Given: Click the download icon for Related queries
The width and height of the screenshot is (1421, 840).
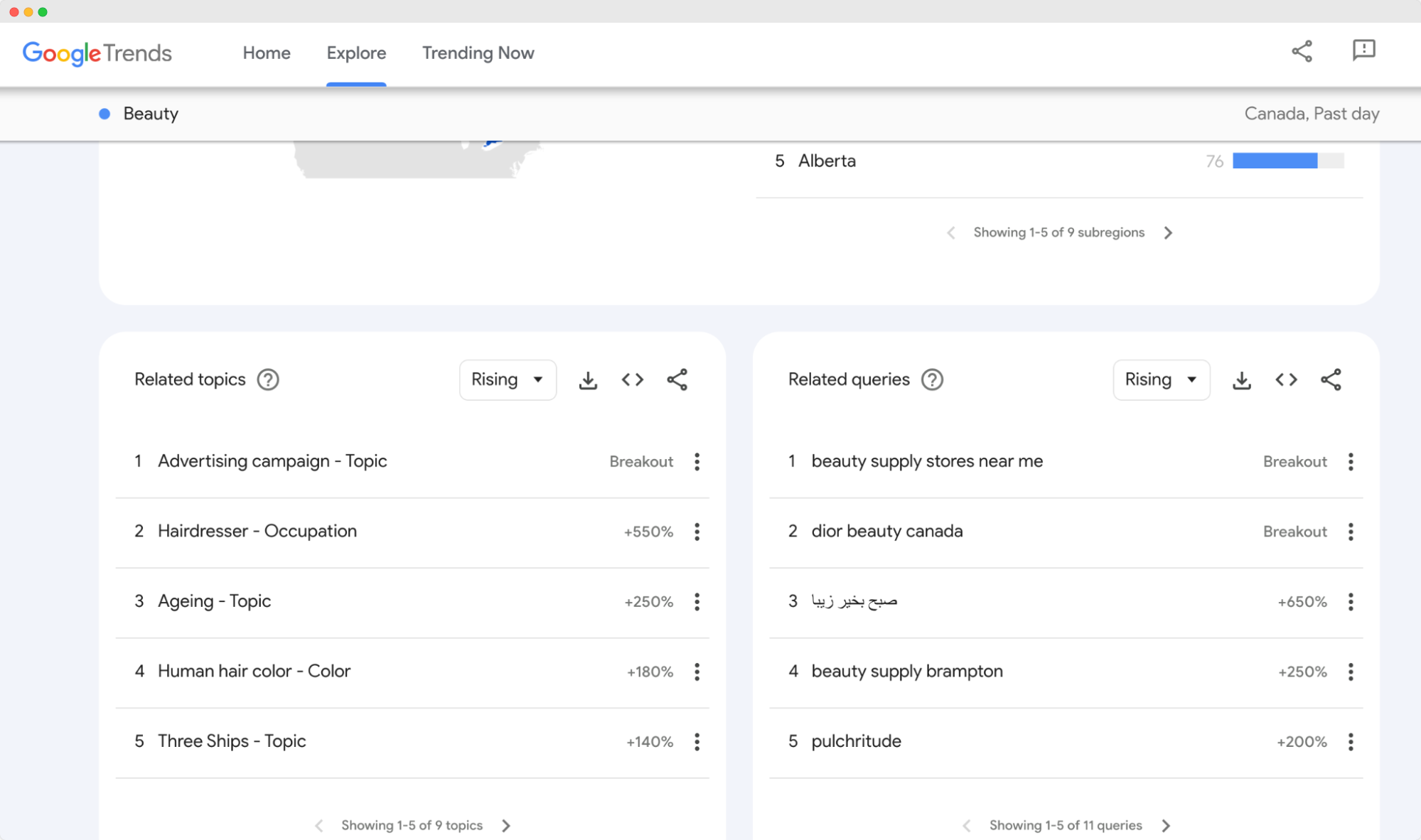Looking at the screenshot, I should (1243, 379).
